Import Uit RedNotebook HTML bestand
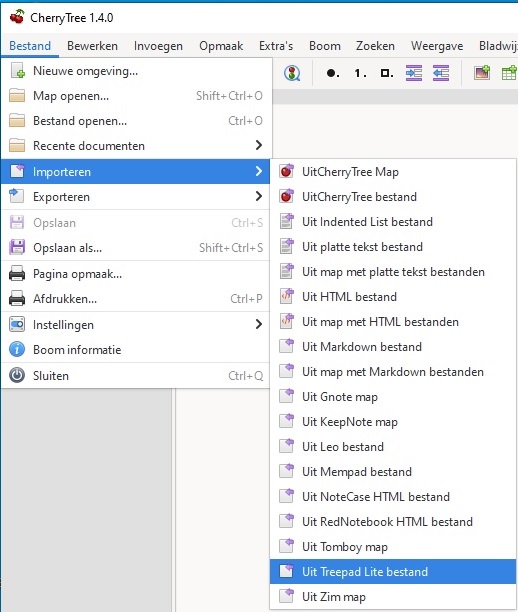The height and width of the screenshot is (612, 518). pos(393,521)
